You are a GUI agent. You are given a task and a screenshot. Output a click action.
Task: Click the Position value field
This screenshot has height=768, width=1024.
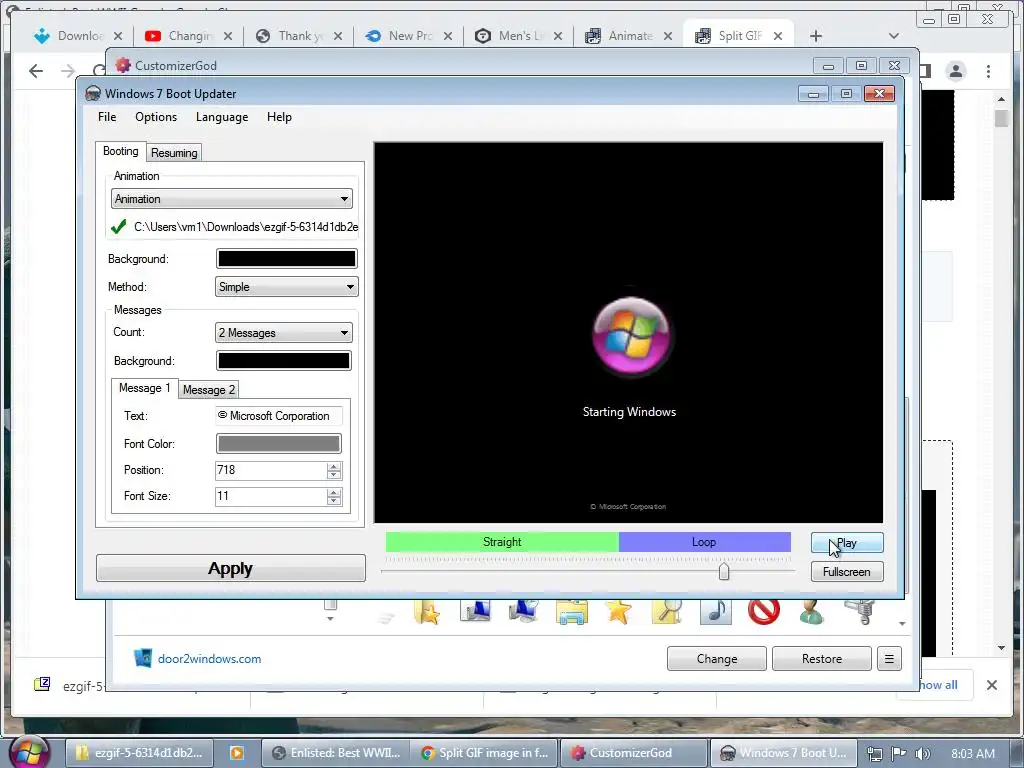[270, 470]
